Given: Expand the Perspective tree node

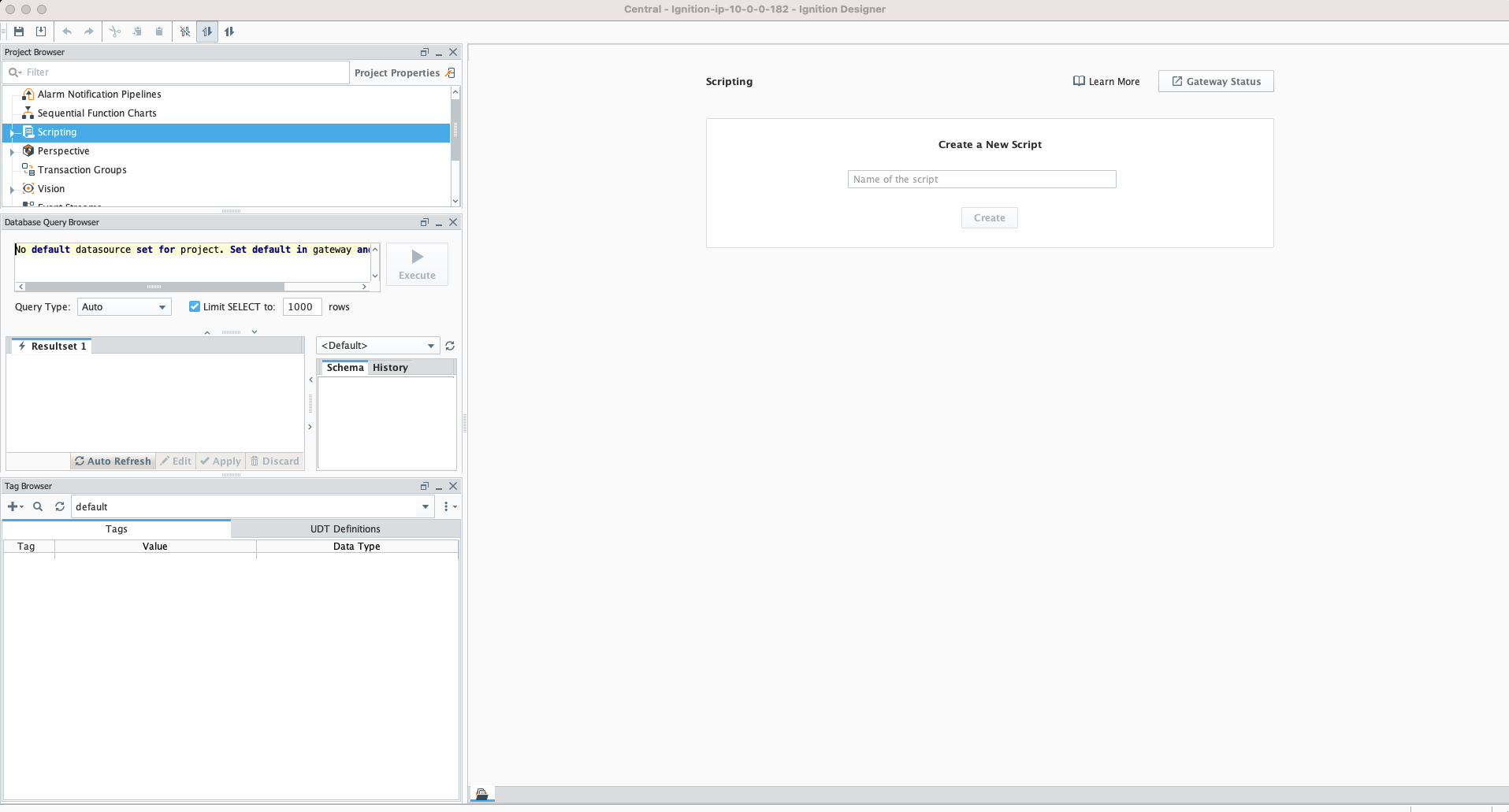Looking at the screenshot, I should [12, 151].
